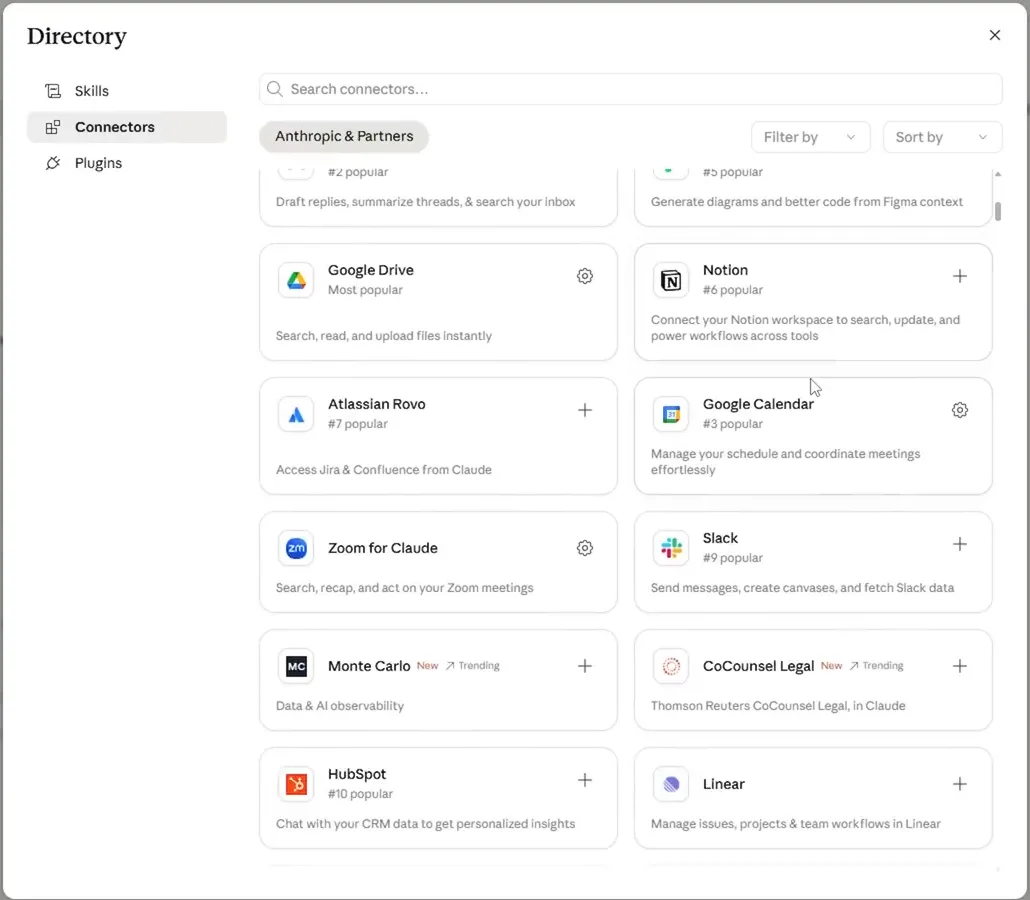Click 'Data & AI observability' description
Image resolution: width=1030 pixels, height=900 pixels.
pyautogui.click(x=340, y=706)
